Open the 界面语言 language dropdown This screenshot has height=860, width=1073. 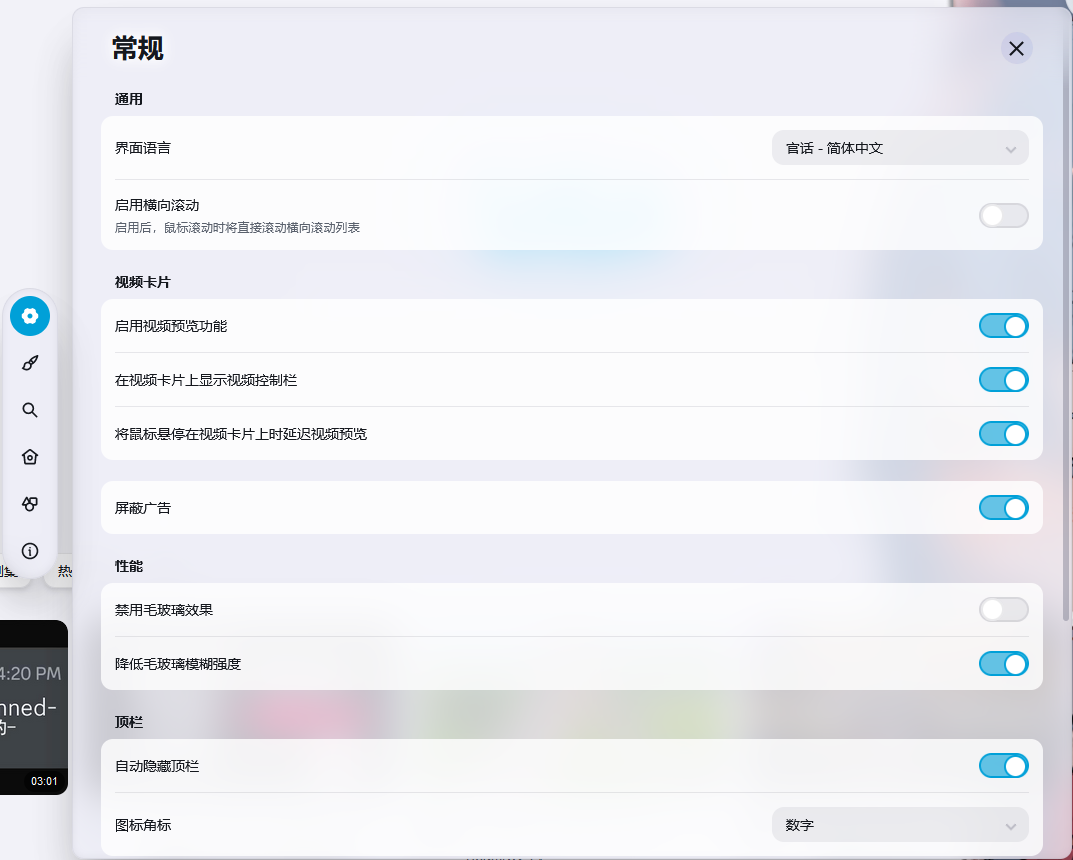click(x=898, y=148)
